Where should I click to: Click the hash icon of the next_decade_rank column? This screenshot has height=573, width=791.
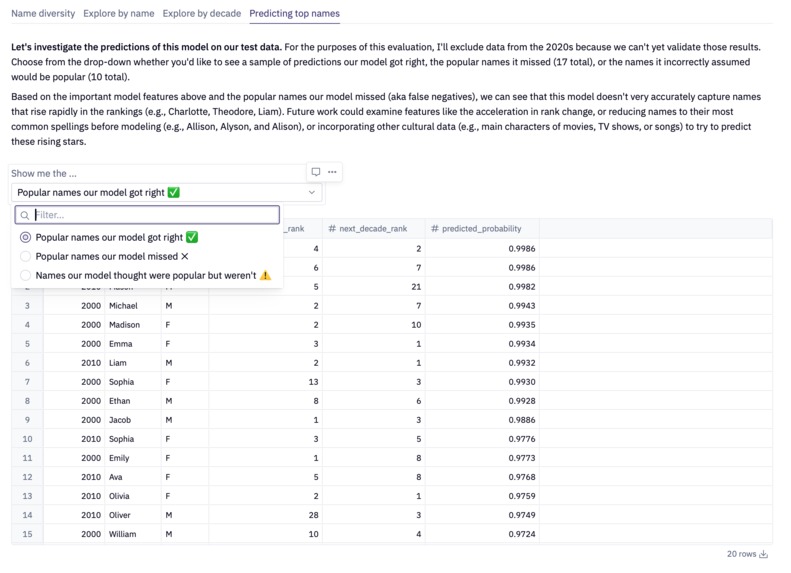pos(332,228)
